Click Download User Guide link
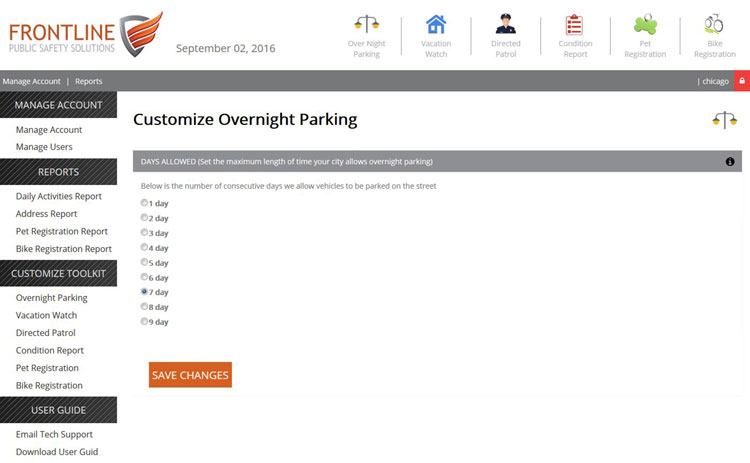750x463 pixels. pyautogui.click(x=57, y=452)
